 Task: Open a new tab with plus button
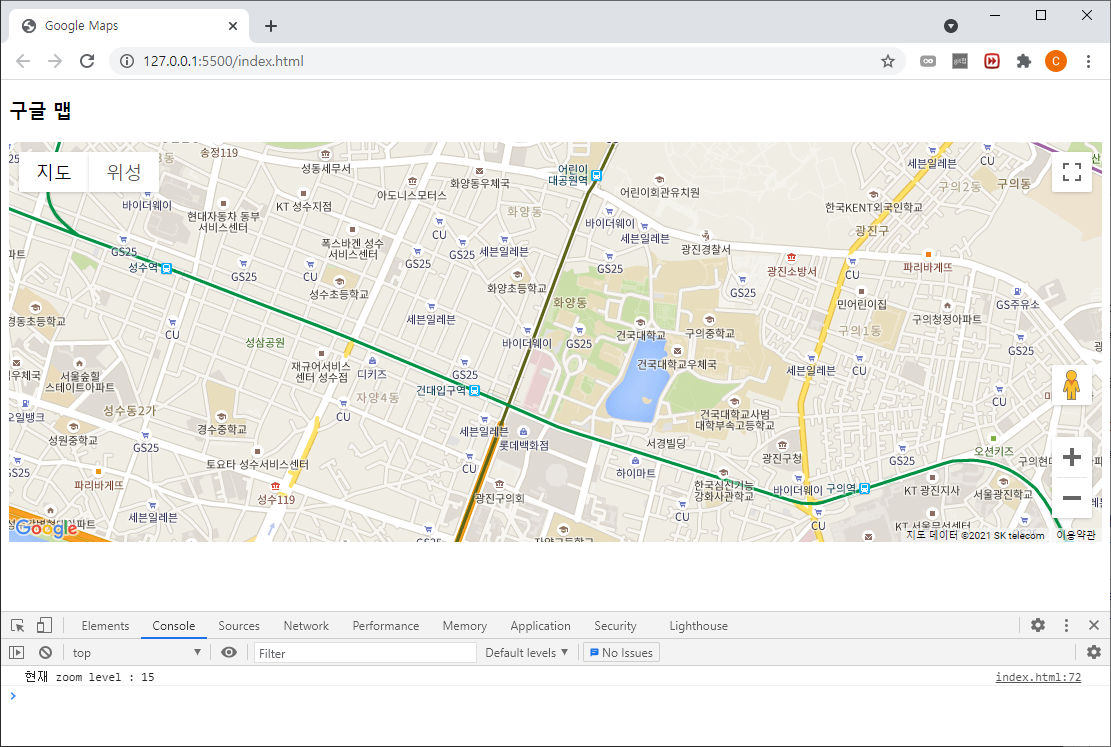click(x=271, y=26)
